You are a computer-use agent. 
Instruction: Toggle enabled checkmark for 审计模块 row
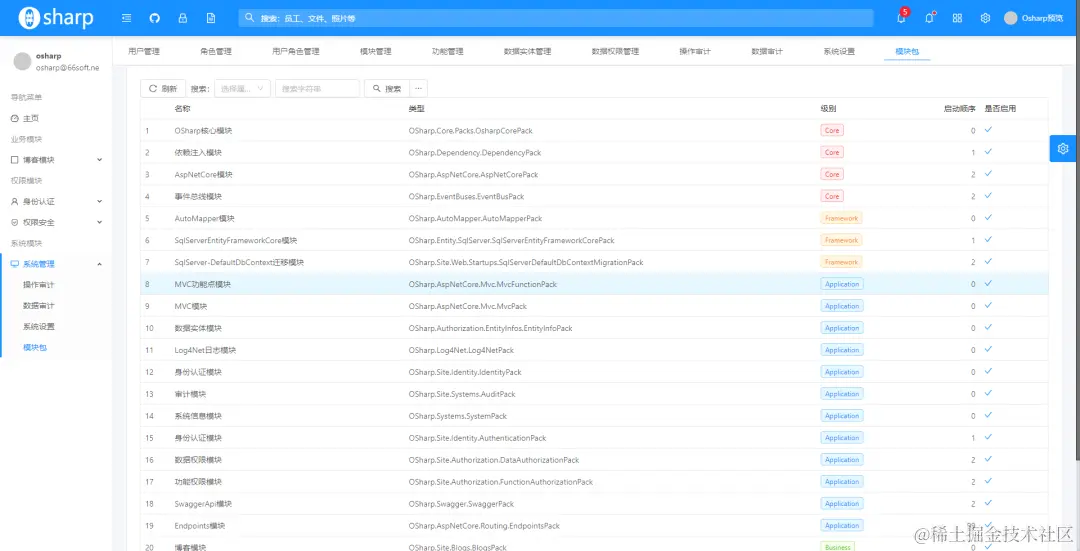pos(988,393)
